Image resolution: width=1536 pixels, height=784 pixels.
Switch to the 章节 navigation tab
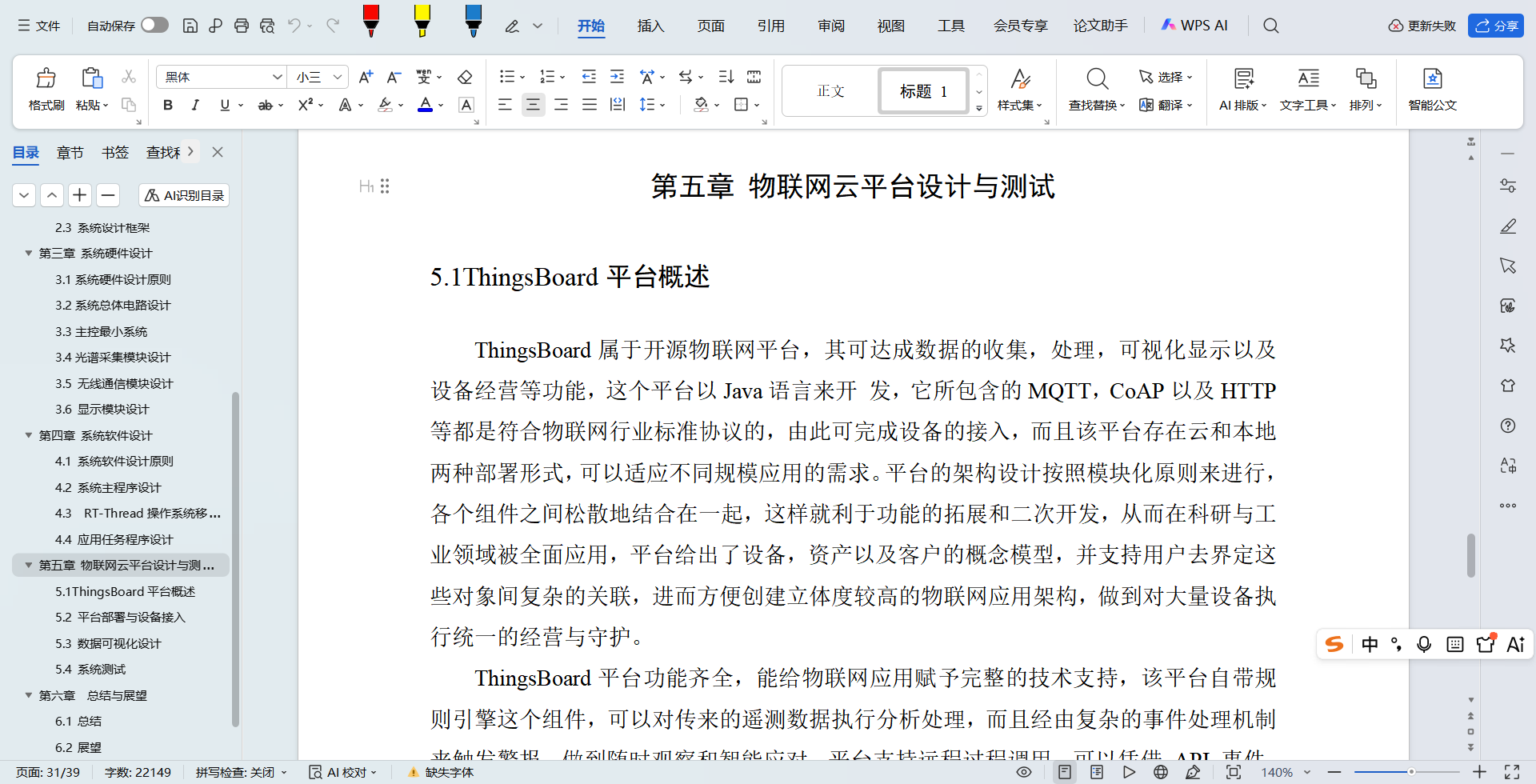point(70,152)
